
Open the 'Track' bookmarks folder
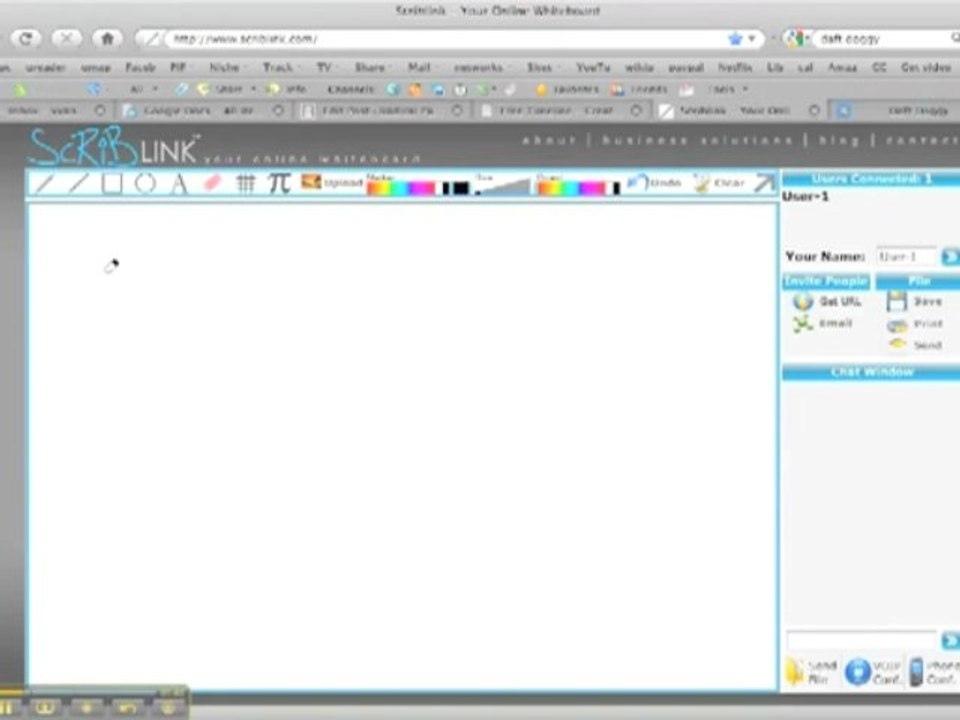click(280, 67)
